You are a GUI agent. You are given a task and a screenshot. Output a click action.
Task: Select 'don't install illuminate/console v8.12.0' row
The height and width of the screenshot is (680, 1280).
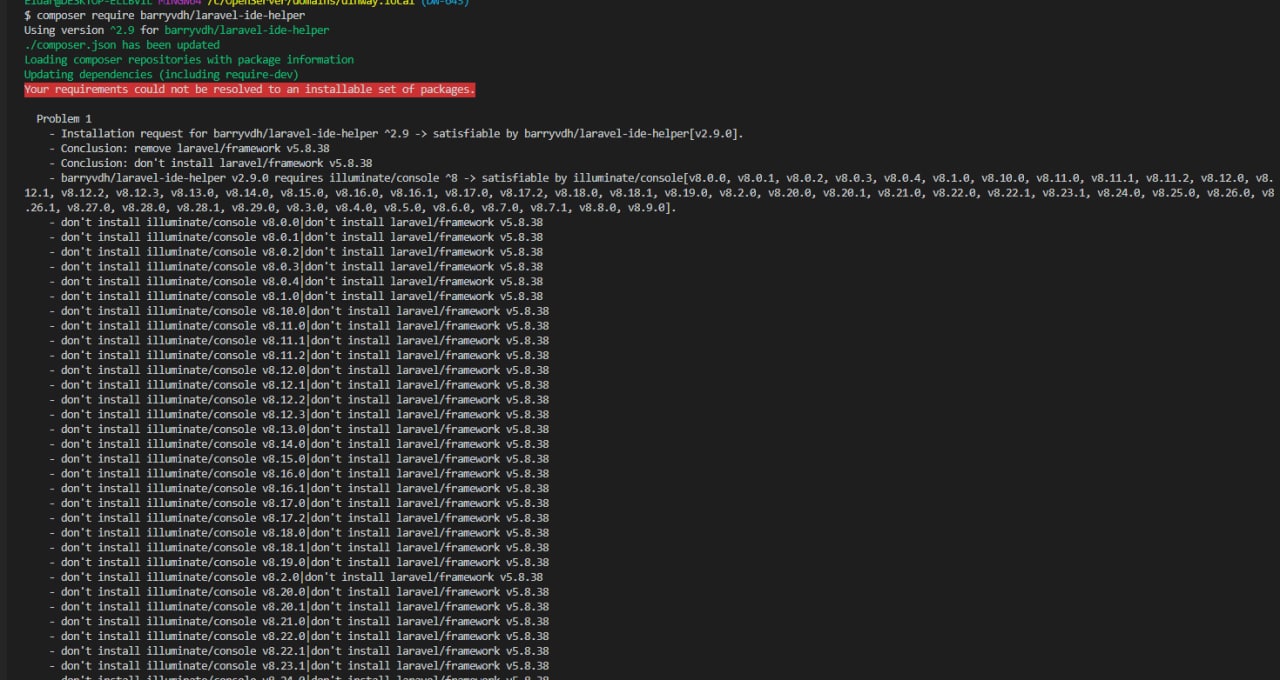pyautogui.click(x=299, y=370)
